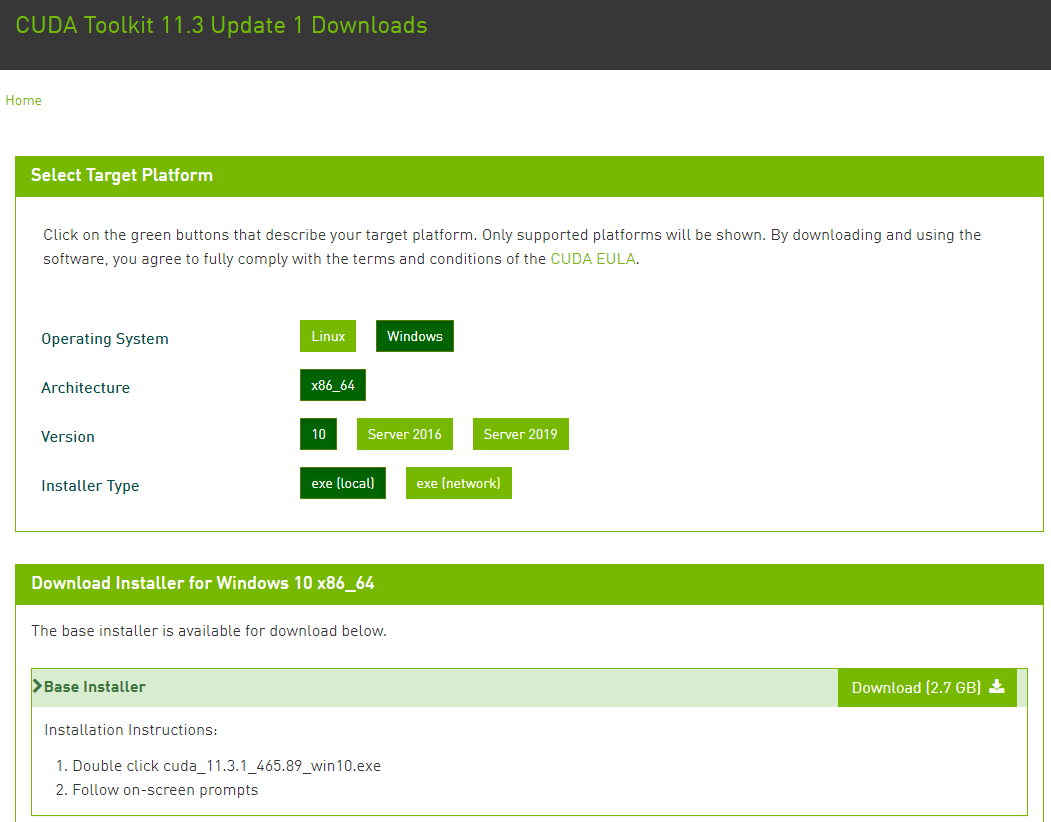Image resolution: width=1051 pixels, height=822 pixels.
Task: Choose exe (network) installer type
Action: (458, 483)
